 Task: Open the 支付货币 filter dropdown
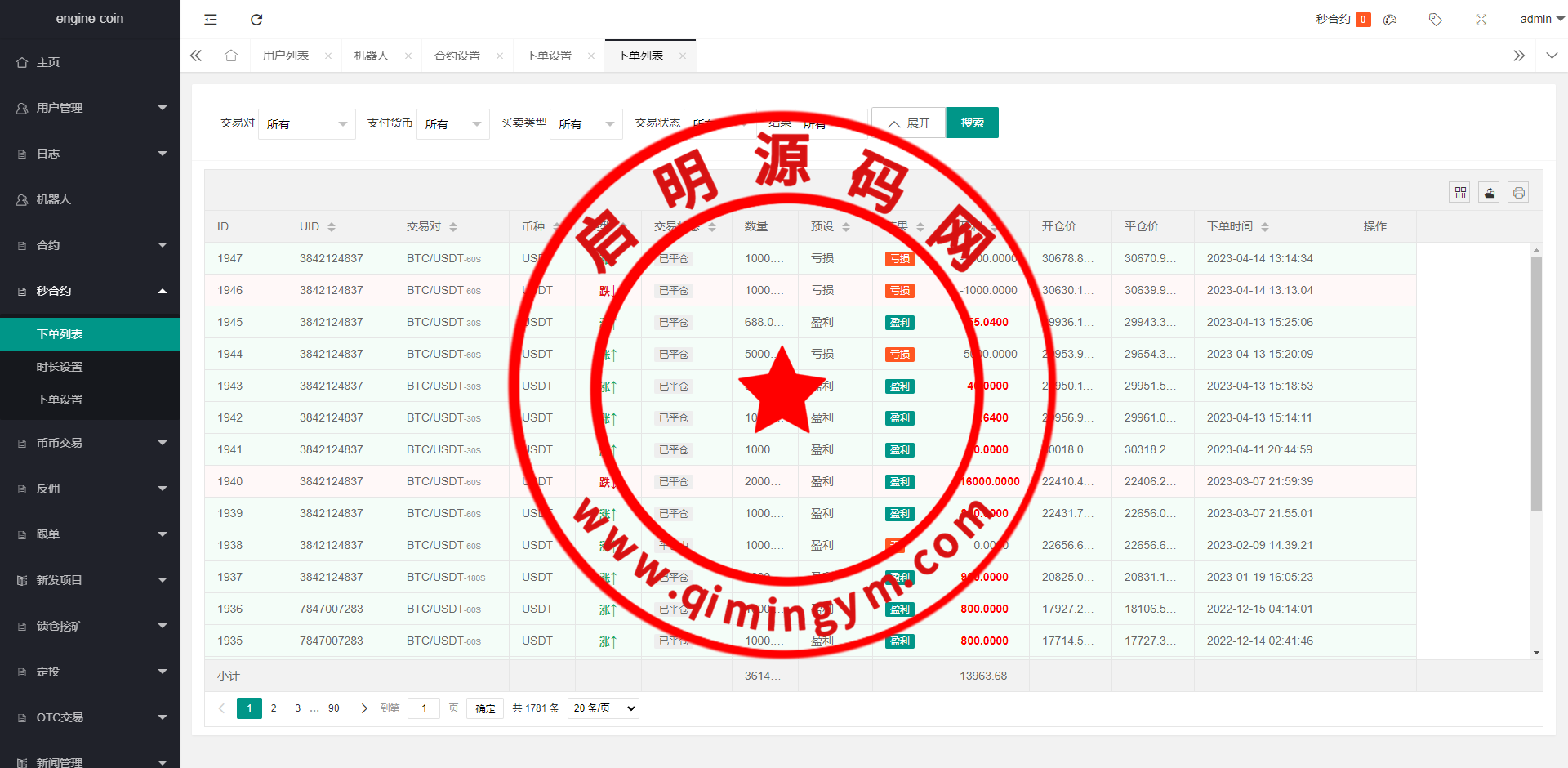point(452,124)
